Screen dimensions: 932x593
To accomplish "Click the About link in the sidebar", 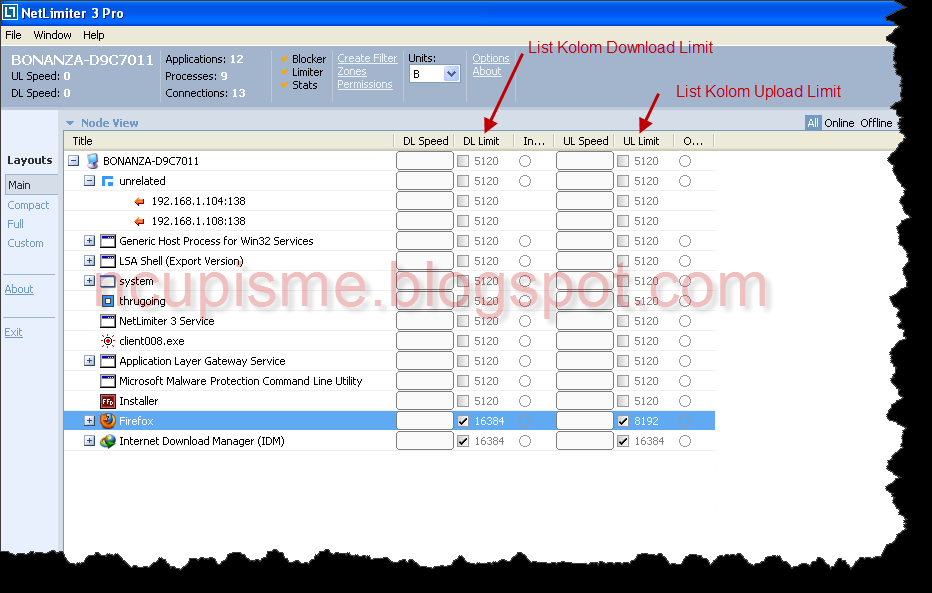I will click(19, 289).
